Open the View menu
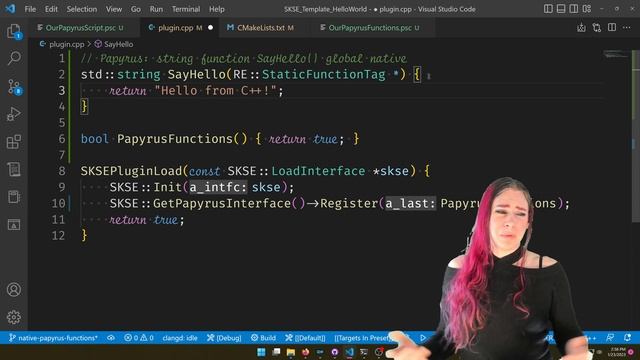The width and height of the screenshot is (640, 360). point(114,9)
